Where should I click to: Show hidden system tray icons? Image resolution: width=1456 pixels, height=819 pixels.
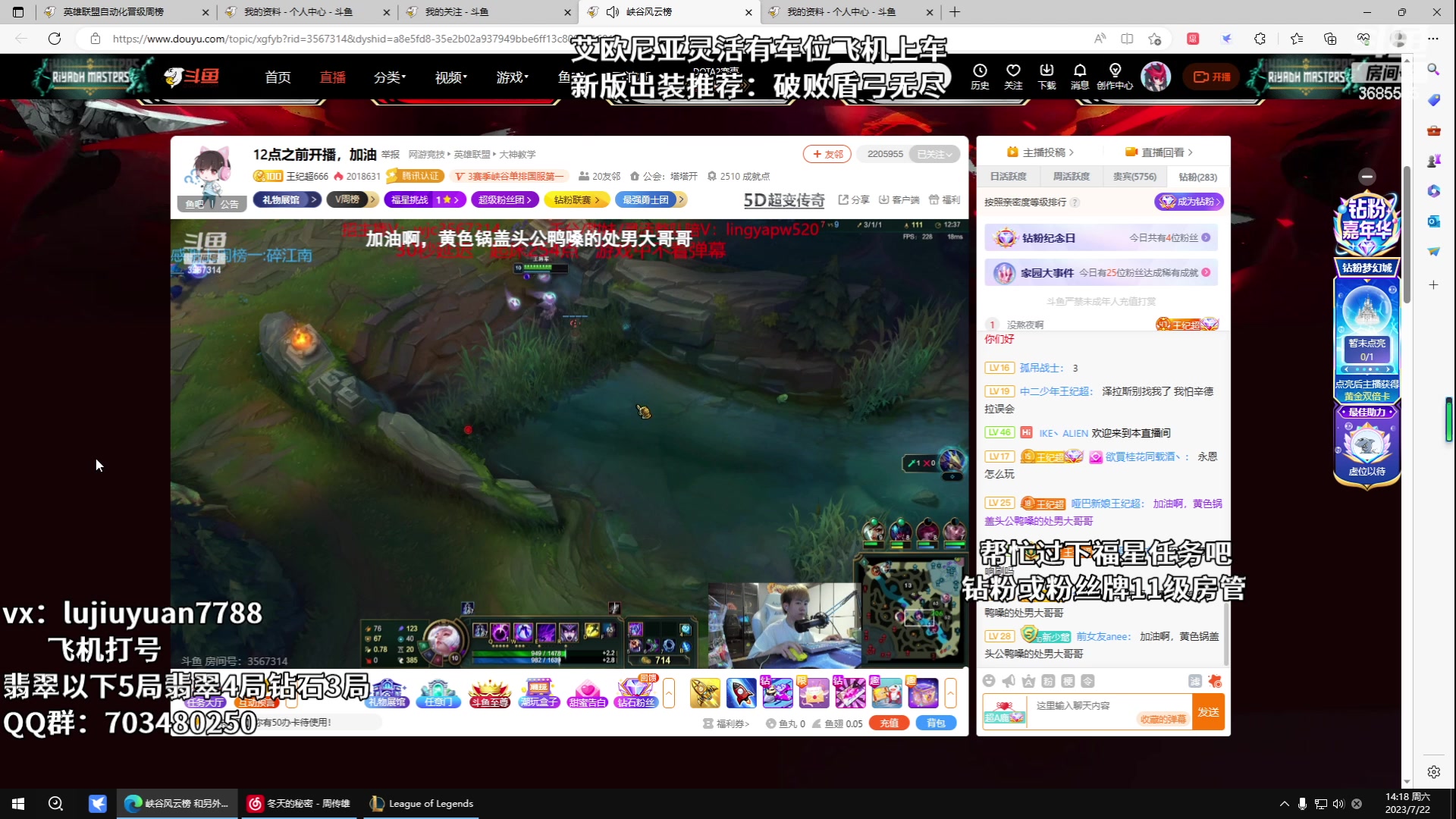pos(1284,804)
